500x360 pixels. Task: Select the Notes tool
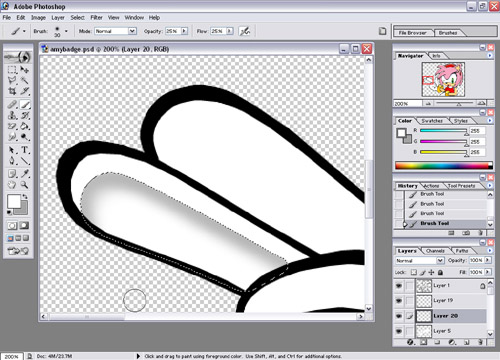click(12, 174)
